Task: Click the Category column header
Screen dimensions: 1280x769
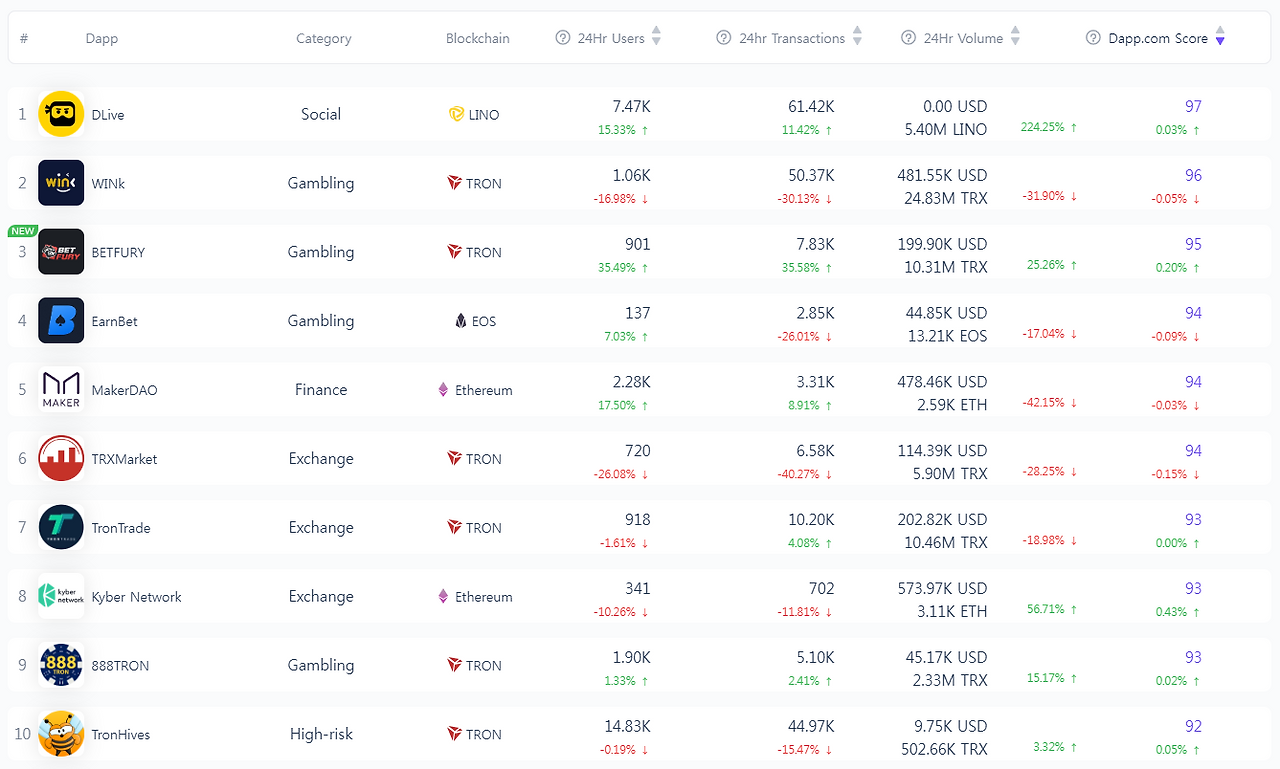Action: click(x=323, y=38)
